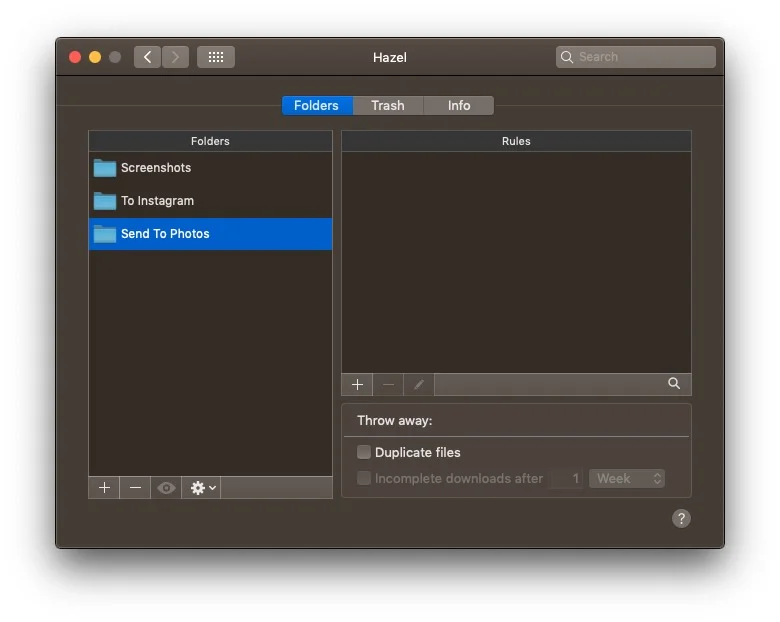Remove selected folder with minus button
This screenshot has height=622, width=780.
pos(135,488)
